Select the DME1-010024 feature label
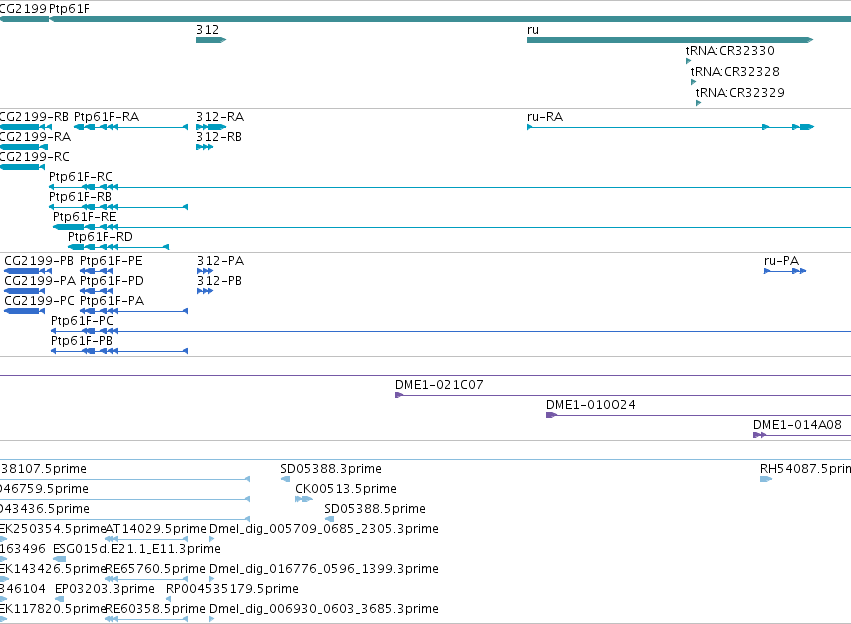Viewport: 851px width, 624px height. (x=590, y=405)
